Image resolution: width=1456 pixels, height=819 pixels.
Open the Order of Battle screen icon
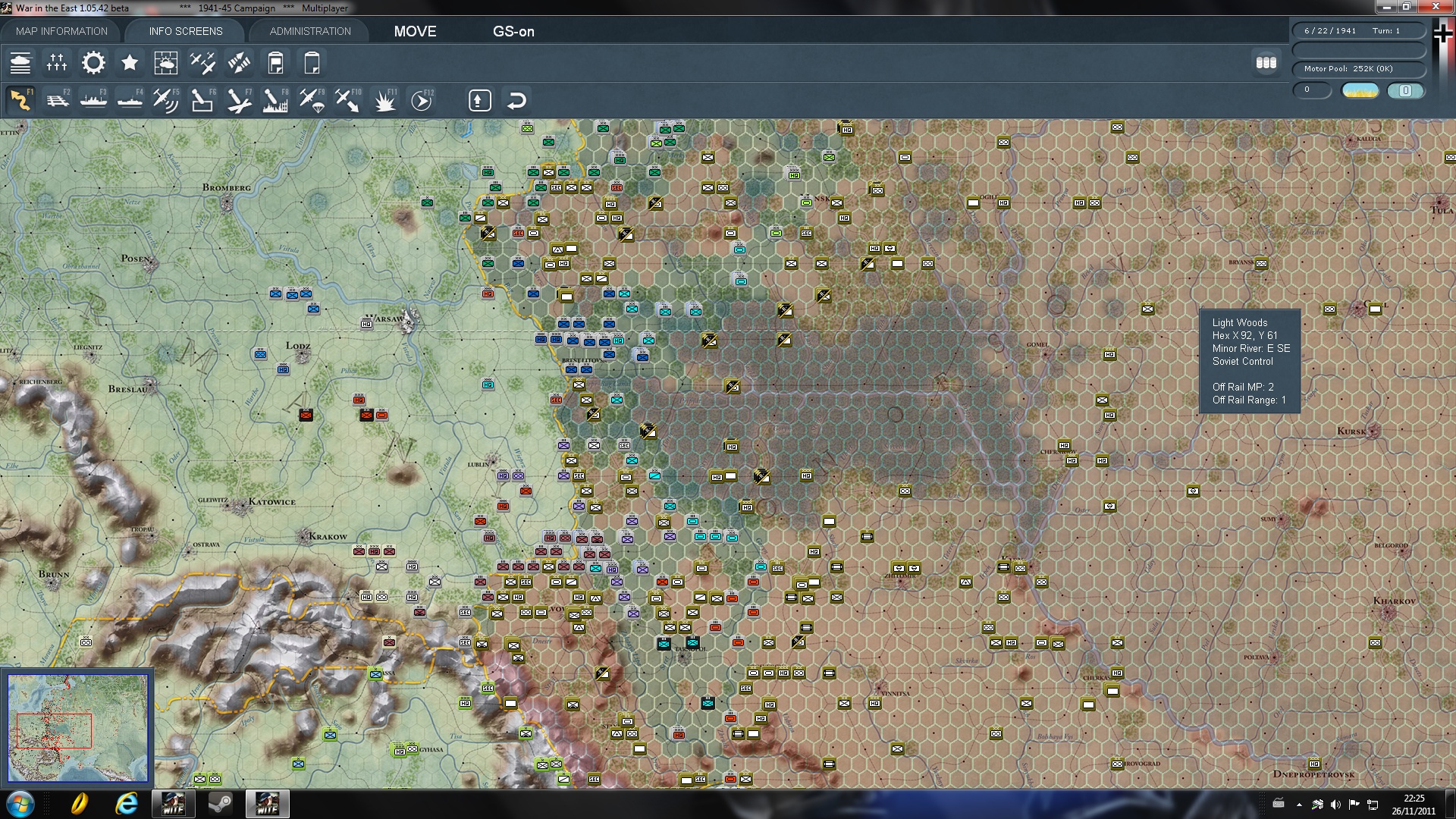pyautogui.click(x=20, y=63)
